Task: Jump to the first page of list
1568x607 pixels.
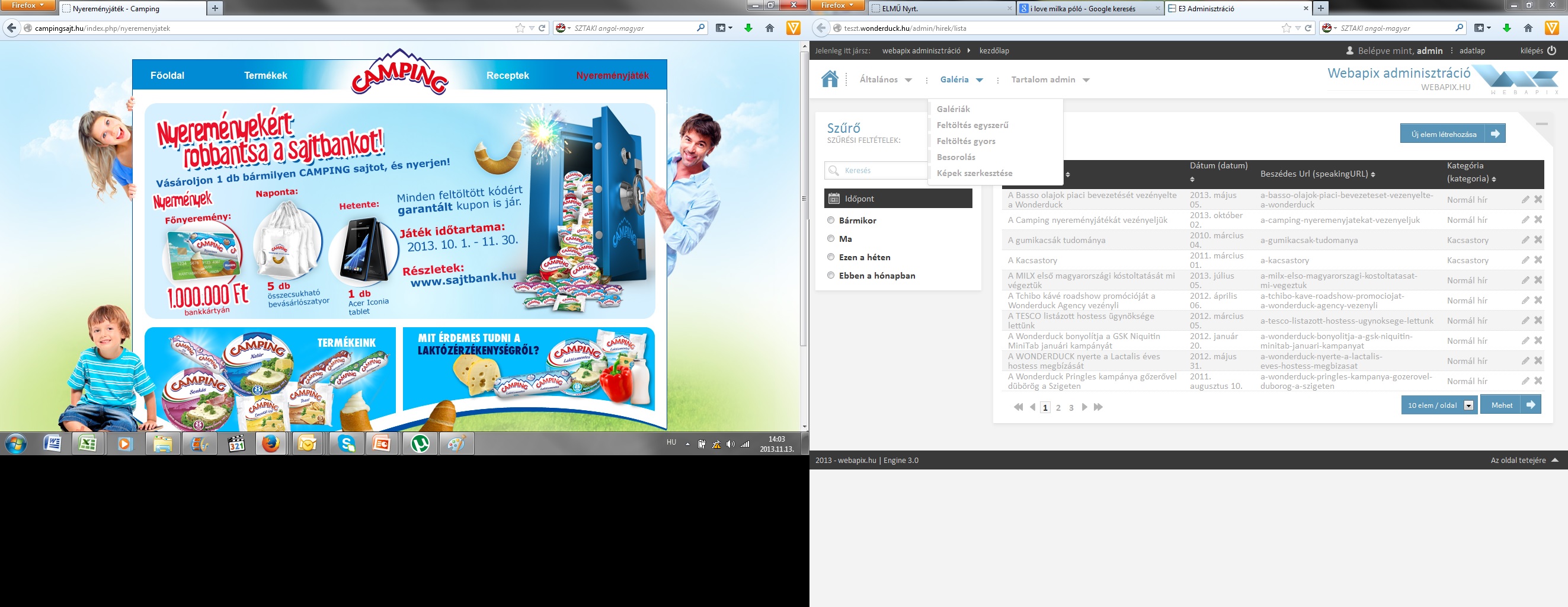Action: (x=1018, y=407)
